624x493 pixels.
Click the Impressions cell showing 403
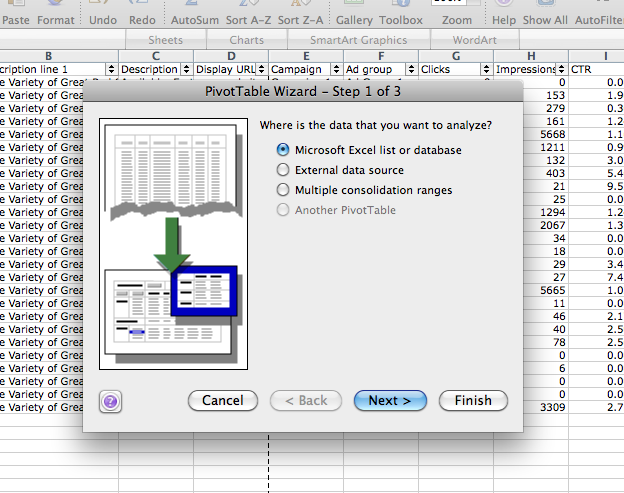[546, 173]
